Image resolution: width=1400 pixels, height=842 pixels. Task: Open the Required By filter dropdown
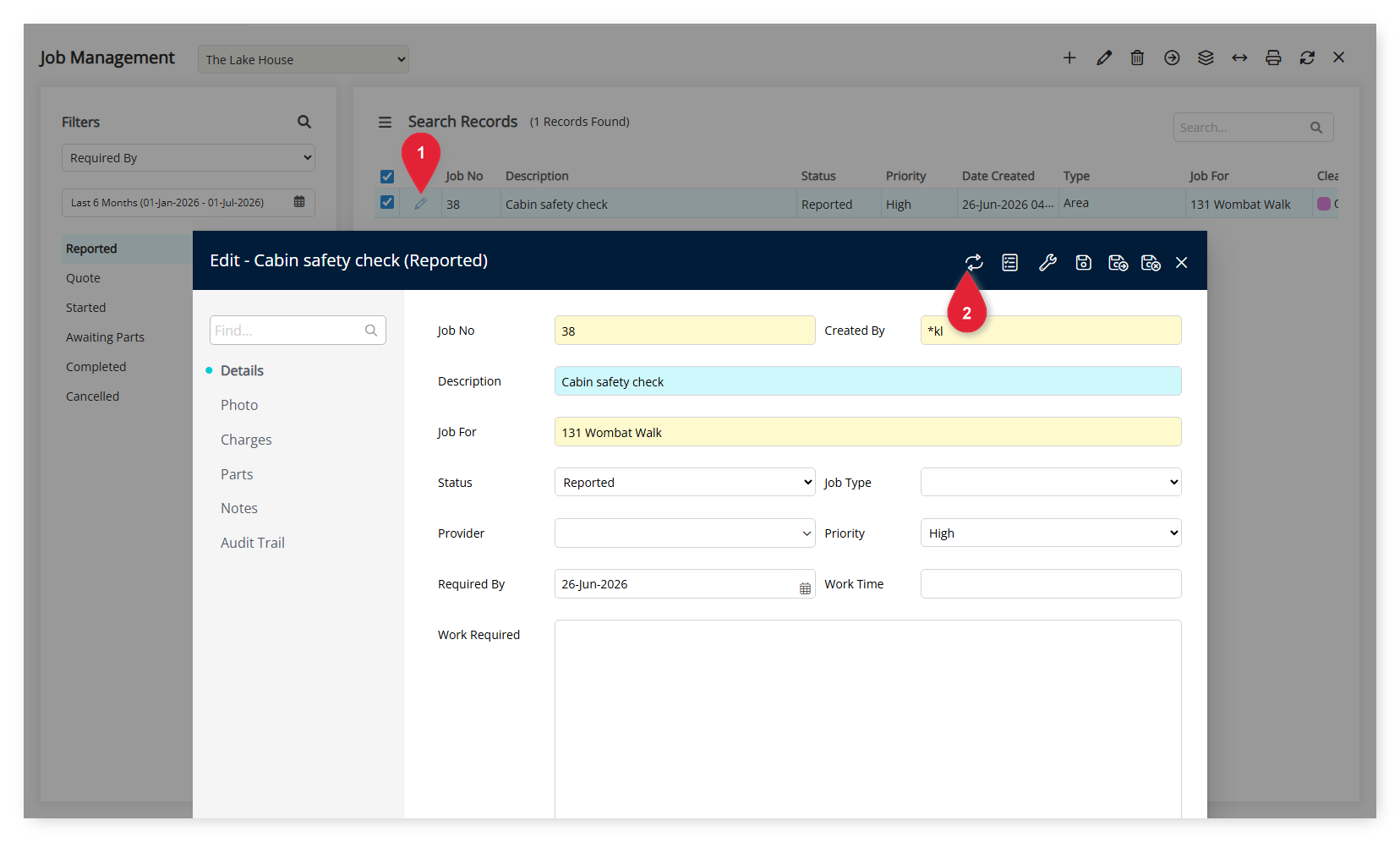point(189,158)
